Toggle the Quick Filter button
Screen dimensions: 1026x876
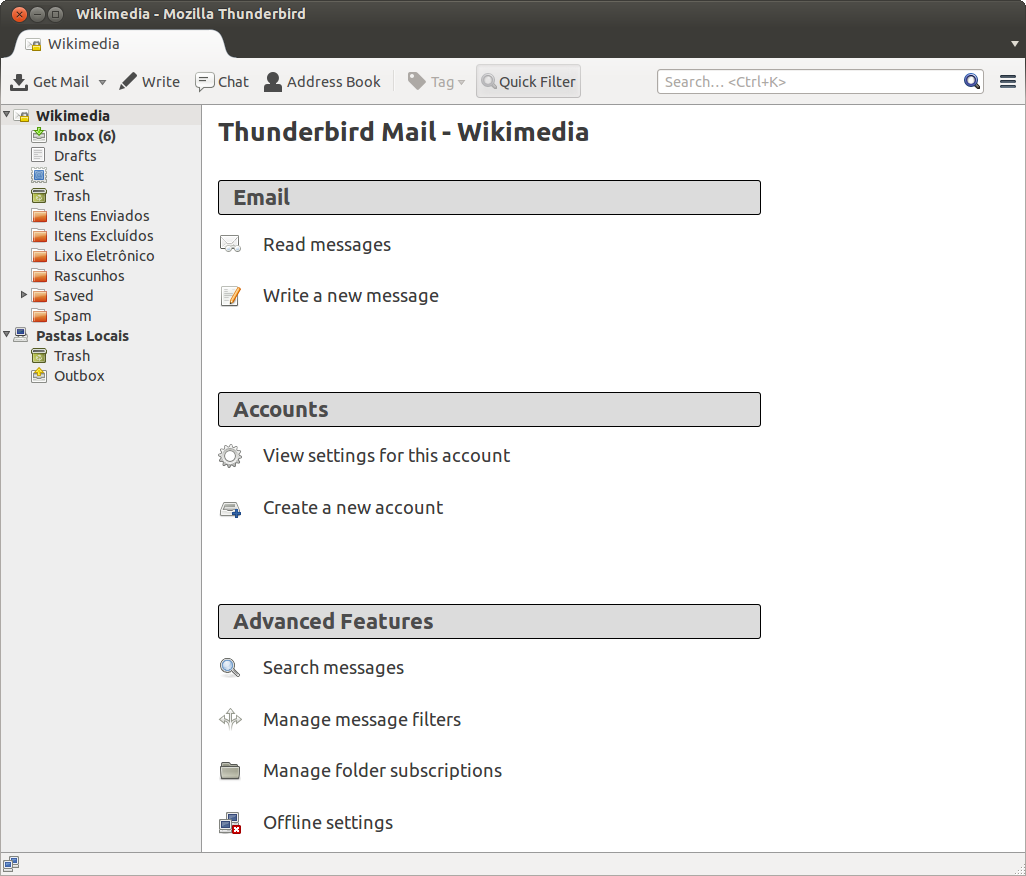(x=528, y=81)
